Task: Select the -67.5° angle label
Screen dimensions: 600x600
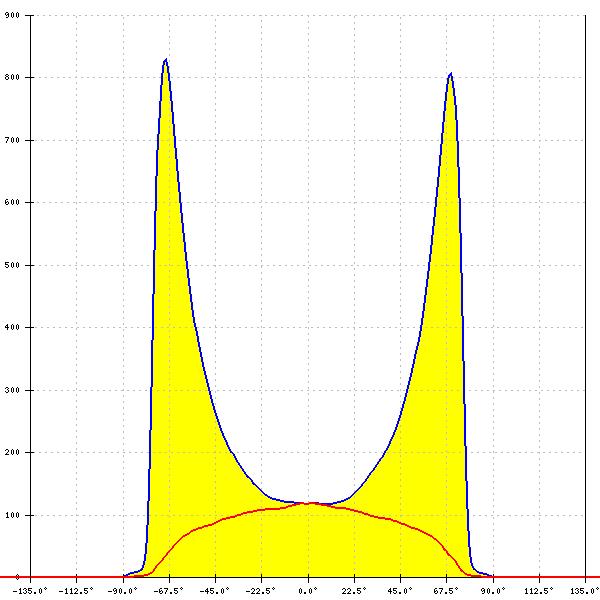Action: pyautogui.click(x=168, y=591)
